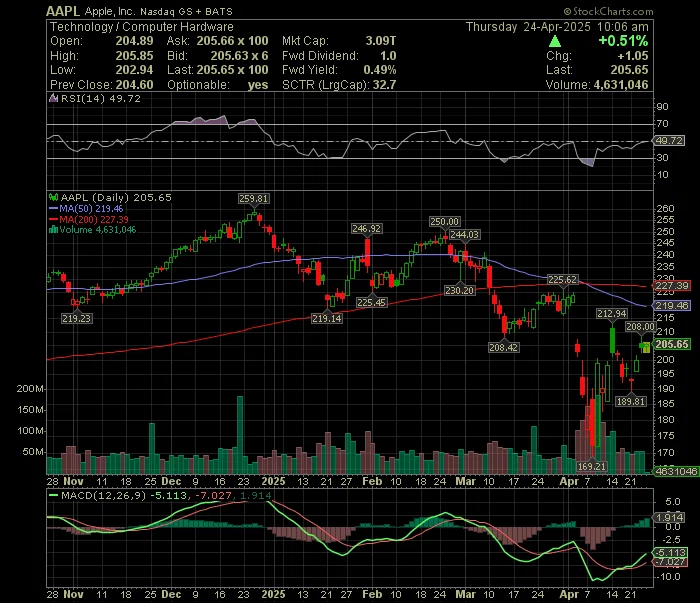
Task: Select the 'Technology / Computer Hardware' sector text
Action: [x=142, y=27]
